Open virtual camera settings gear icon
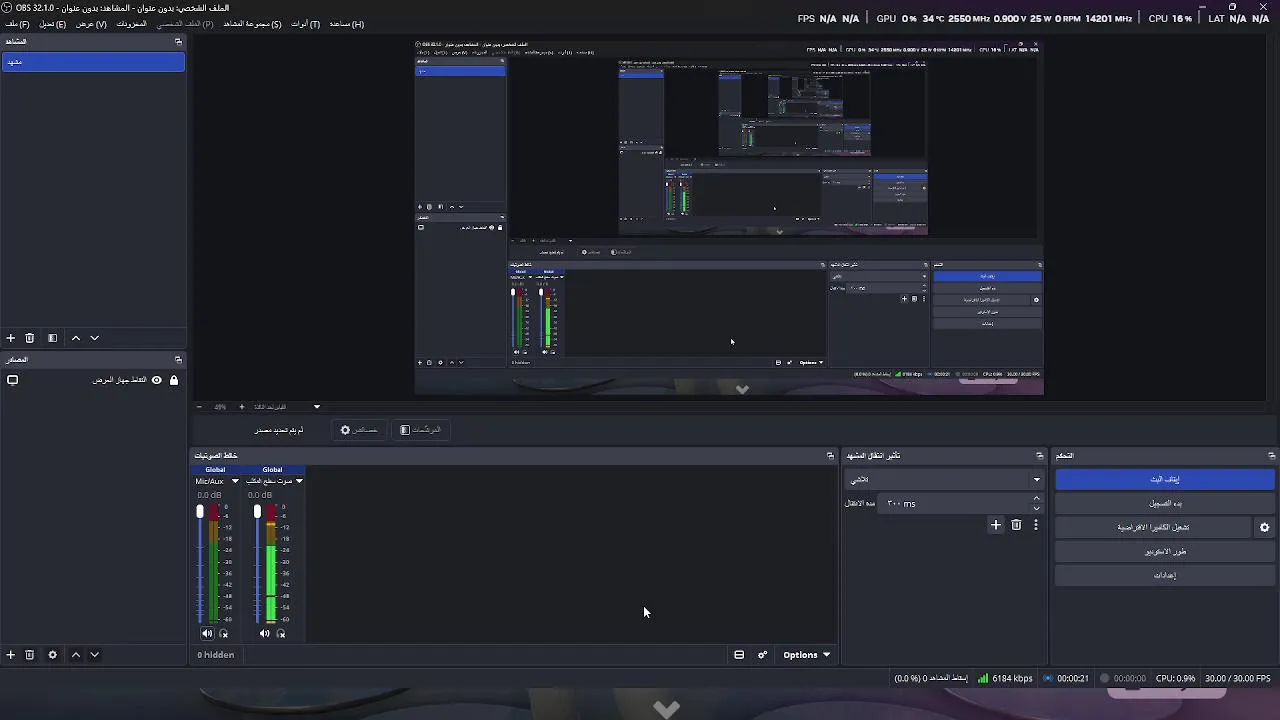Screen dimensions: 1280x720 pos(1264,527)
